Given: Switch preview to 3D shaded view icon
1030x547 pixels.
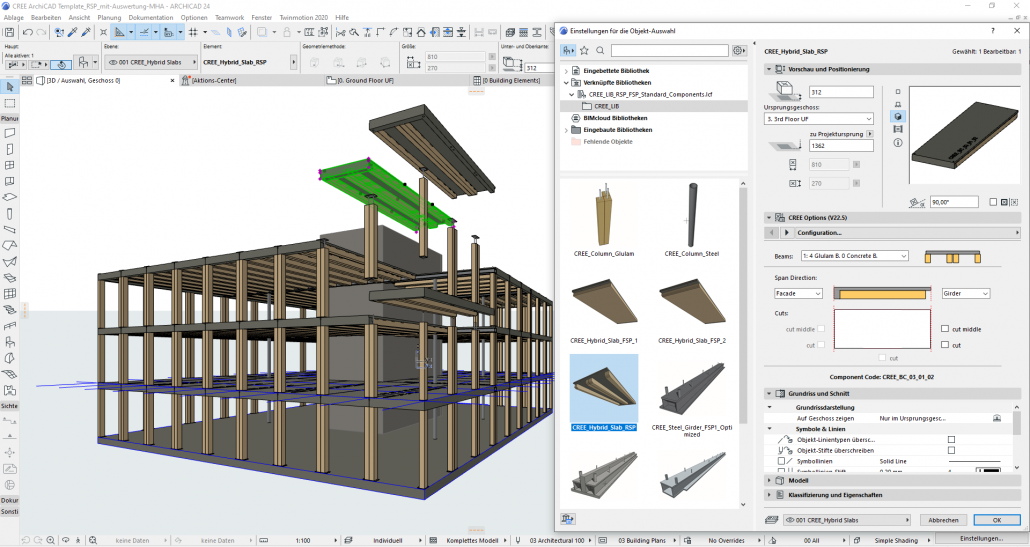Looking at the screenshot, I should pos(897,116).
